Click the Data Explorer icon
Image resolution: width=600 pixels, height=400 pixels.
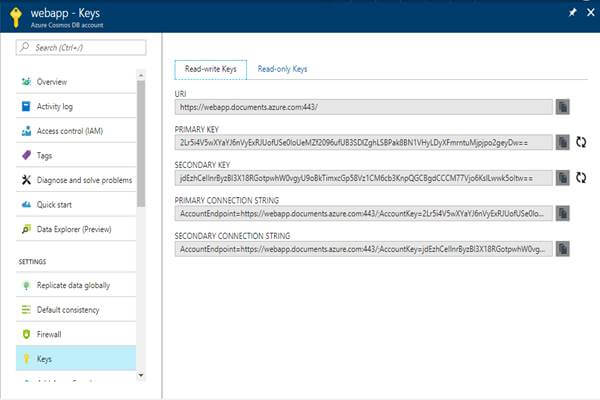point(26,229)
